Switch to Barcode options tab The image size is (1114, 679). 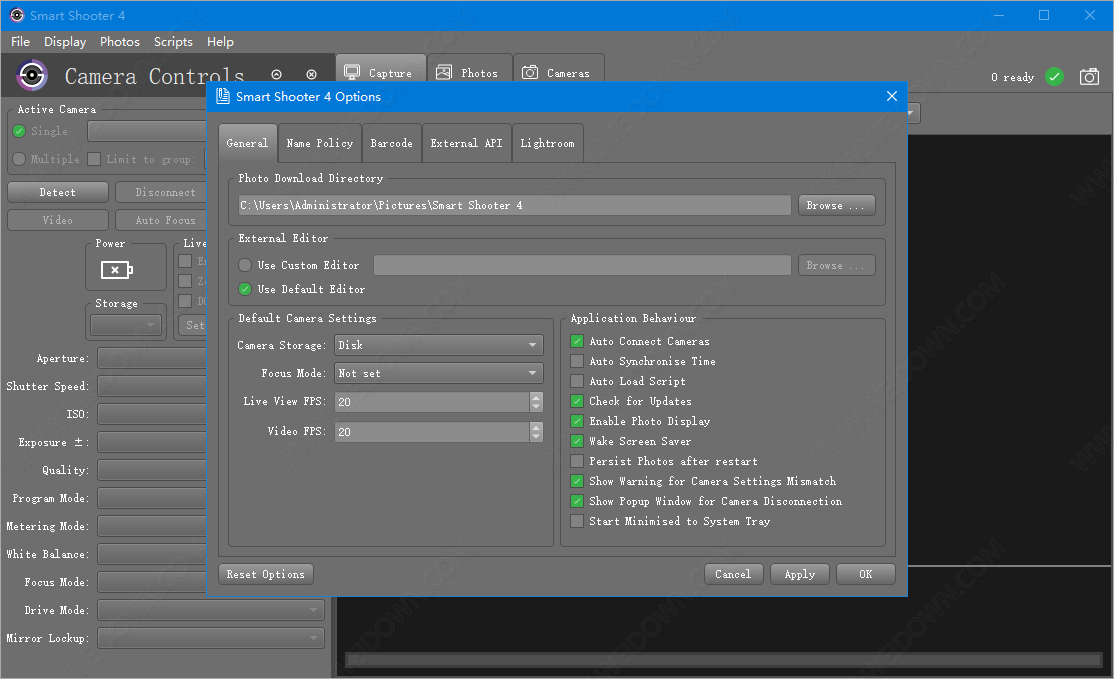click(x=391, y=143)
